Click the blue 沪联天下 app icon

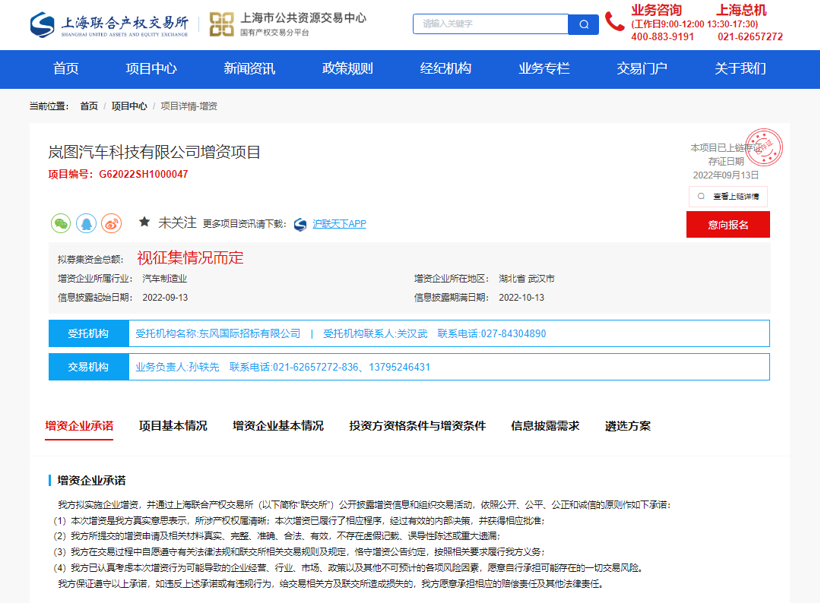(x=299, y=224)
